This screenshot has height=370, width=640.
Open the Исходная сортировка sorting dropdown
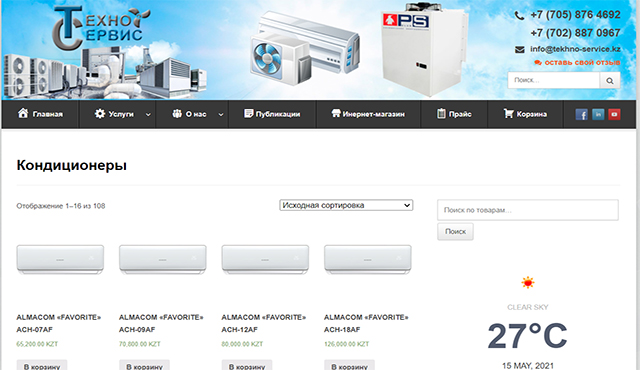[346, 205]
